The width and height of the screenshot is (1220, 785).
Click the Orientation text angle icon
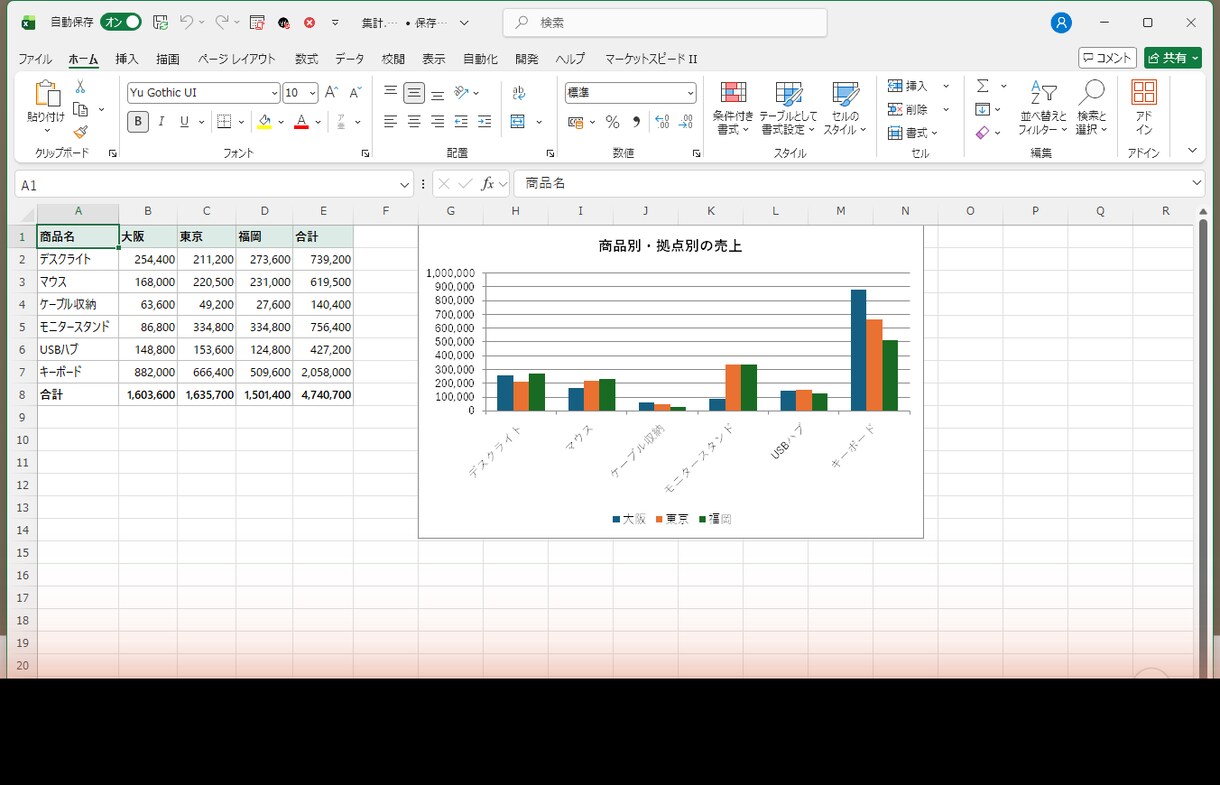[x=462, y=92]
